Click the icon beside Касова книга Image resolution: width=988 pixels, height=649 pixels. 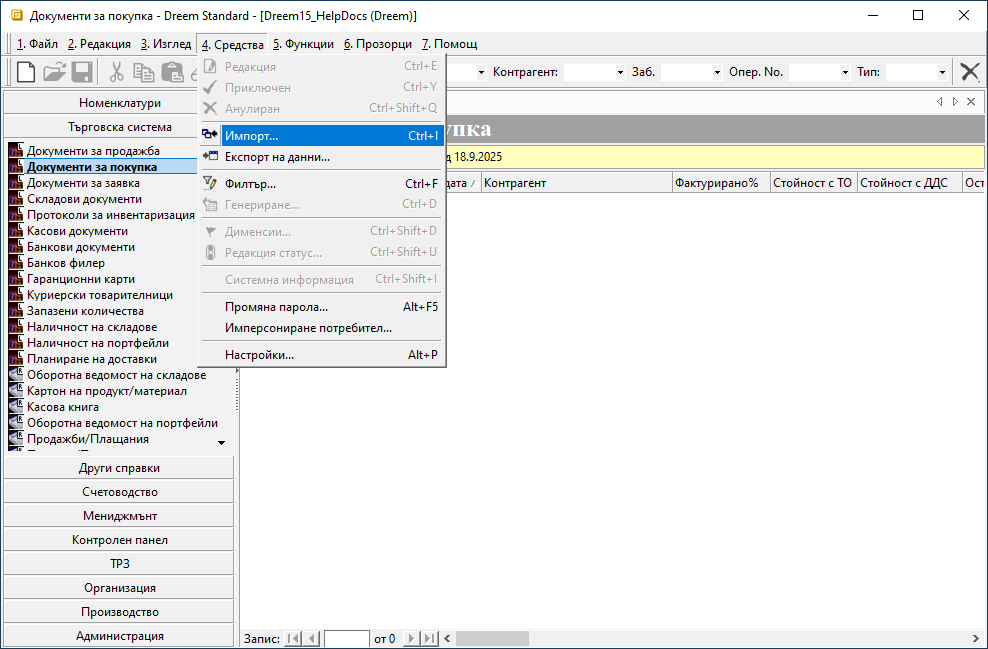(16, 407)
